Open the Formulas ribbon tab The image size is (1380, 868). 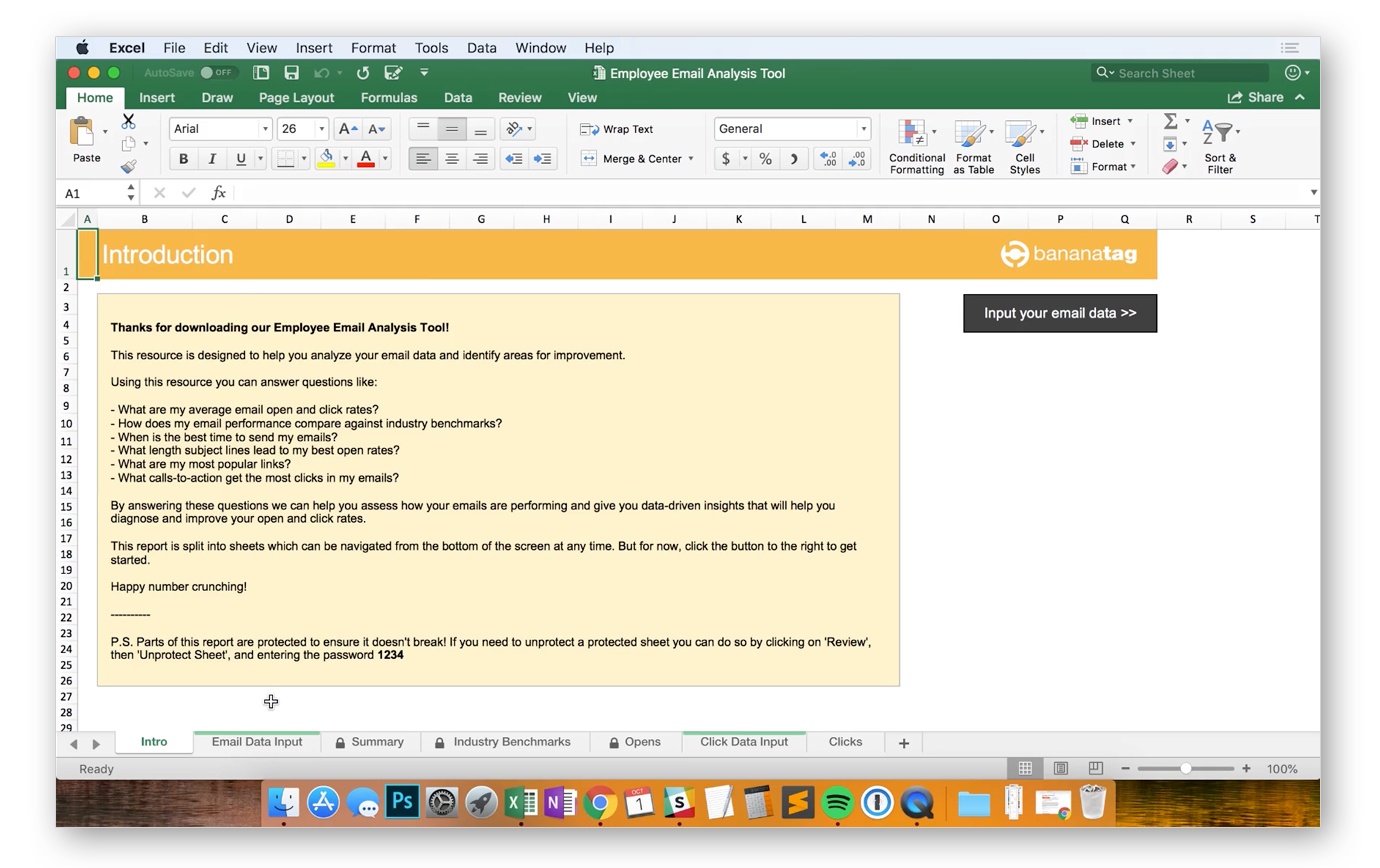click(x=389, y=98)
